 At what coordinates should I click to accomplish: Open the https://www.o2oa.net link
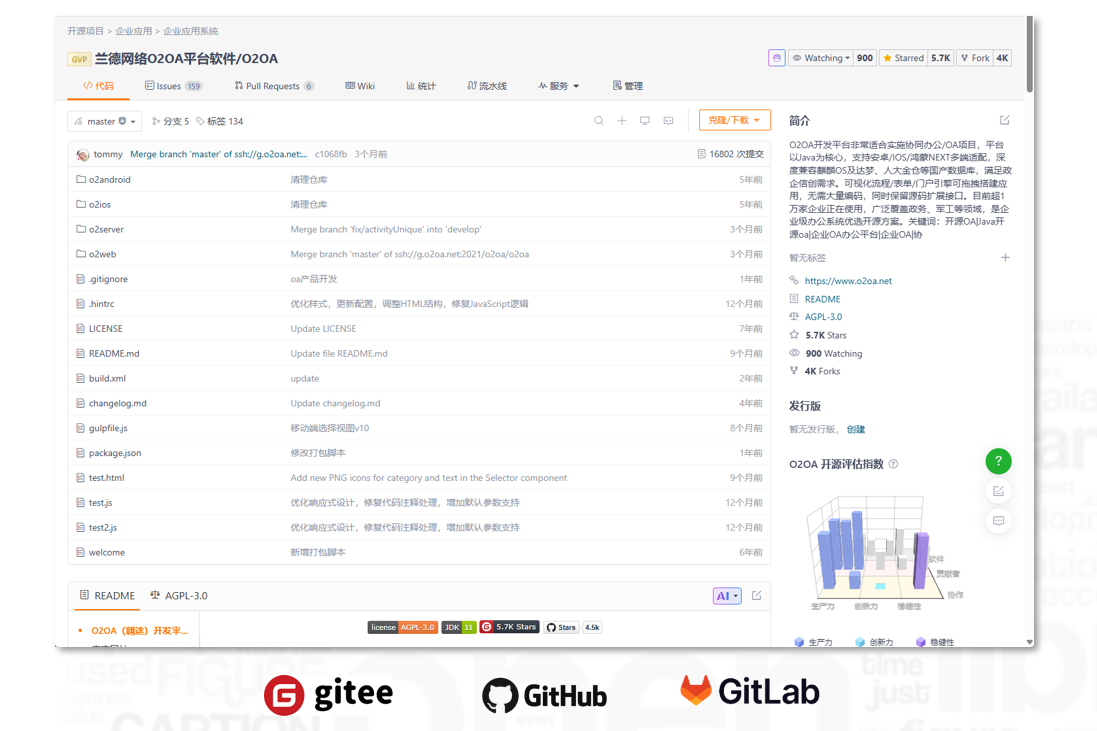click(x=848, y=281)
